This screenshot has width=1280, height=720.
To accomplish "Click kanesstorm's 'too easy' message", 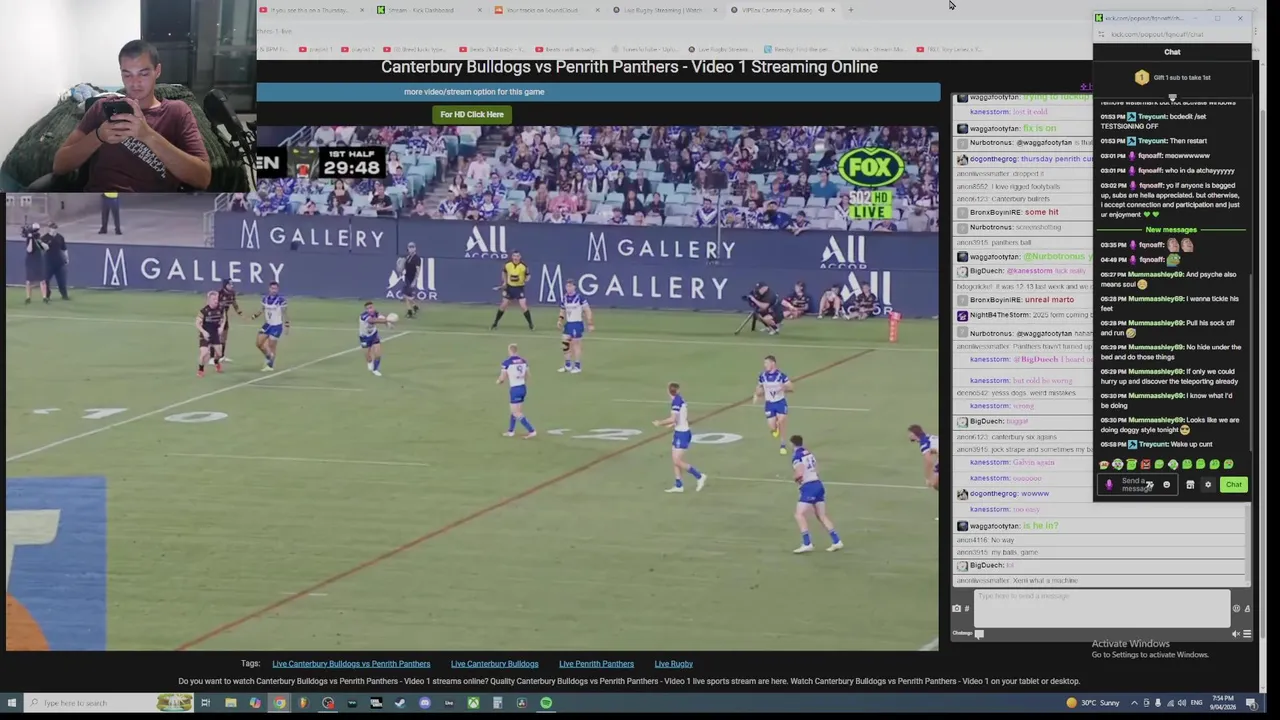I will point(1005,510).
